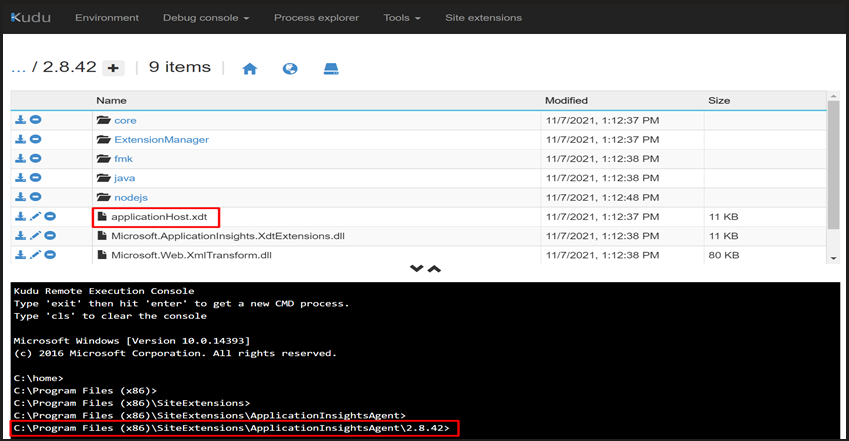Go to Site extensions
The height and width of the screenshot is (441, 849).
pos(484,17)
